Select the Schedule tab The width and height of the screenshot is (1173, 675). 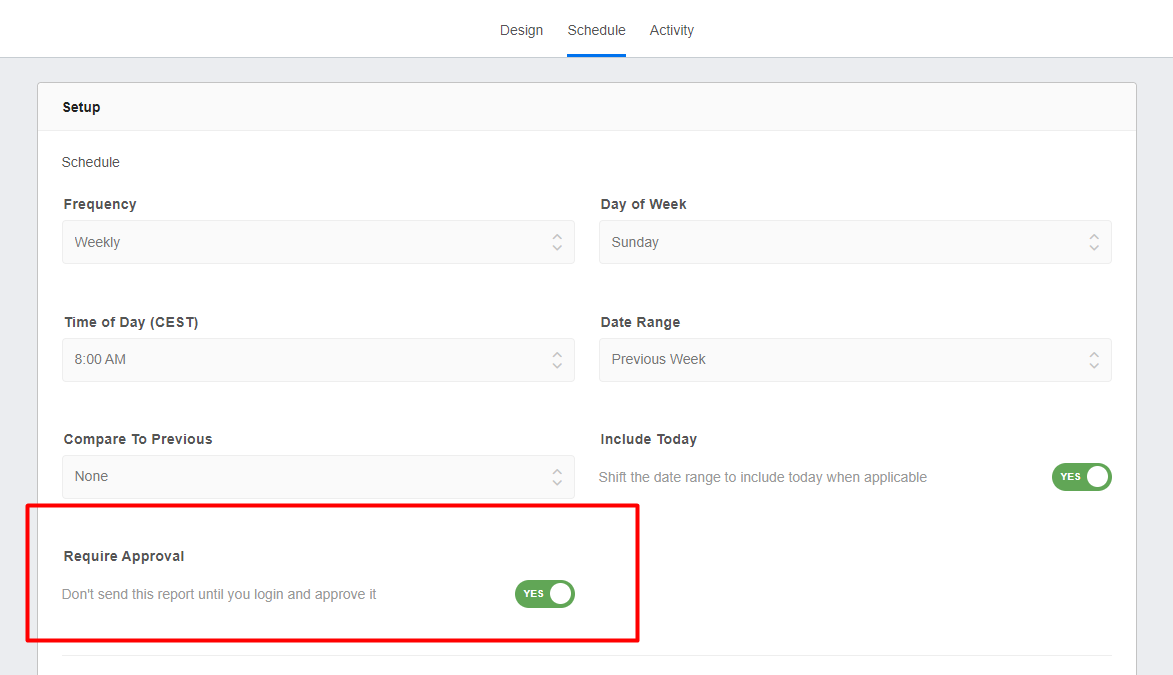pos(596,30)
